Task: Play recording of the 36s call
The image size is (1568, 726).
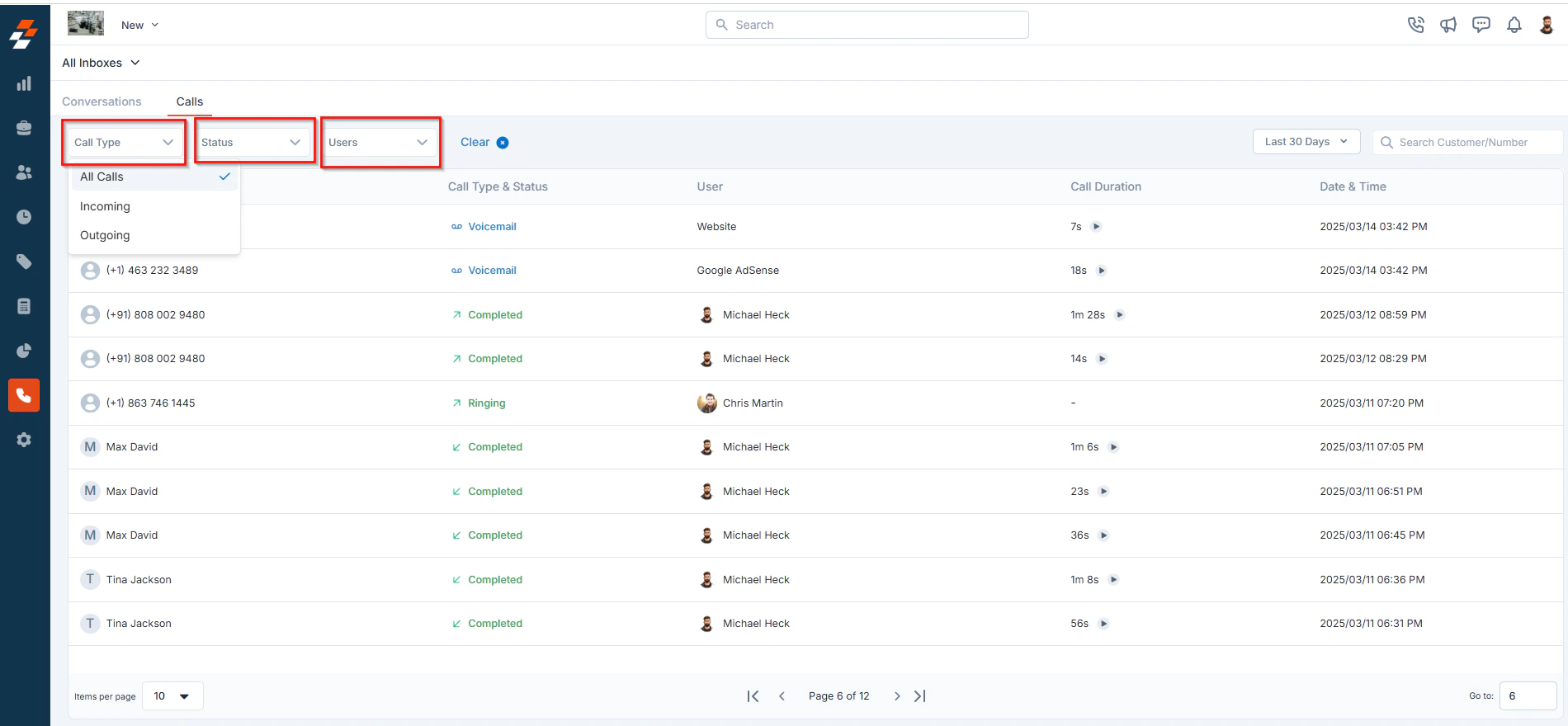Action: [x=1104, y=535]
